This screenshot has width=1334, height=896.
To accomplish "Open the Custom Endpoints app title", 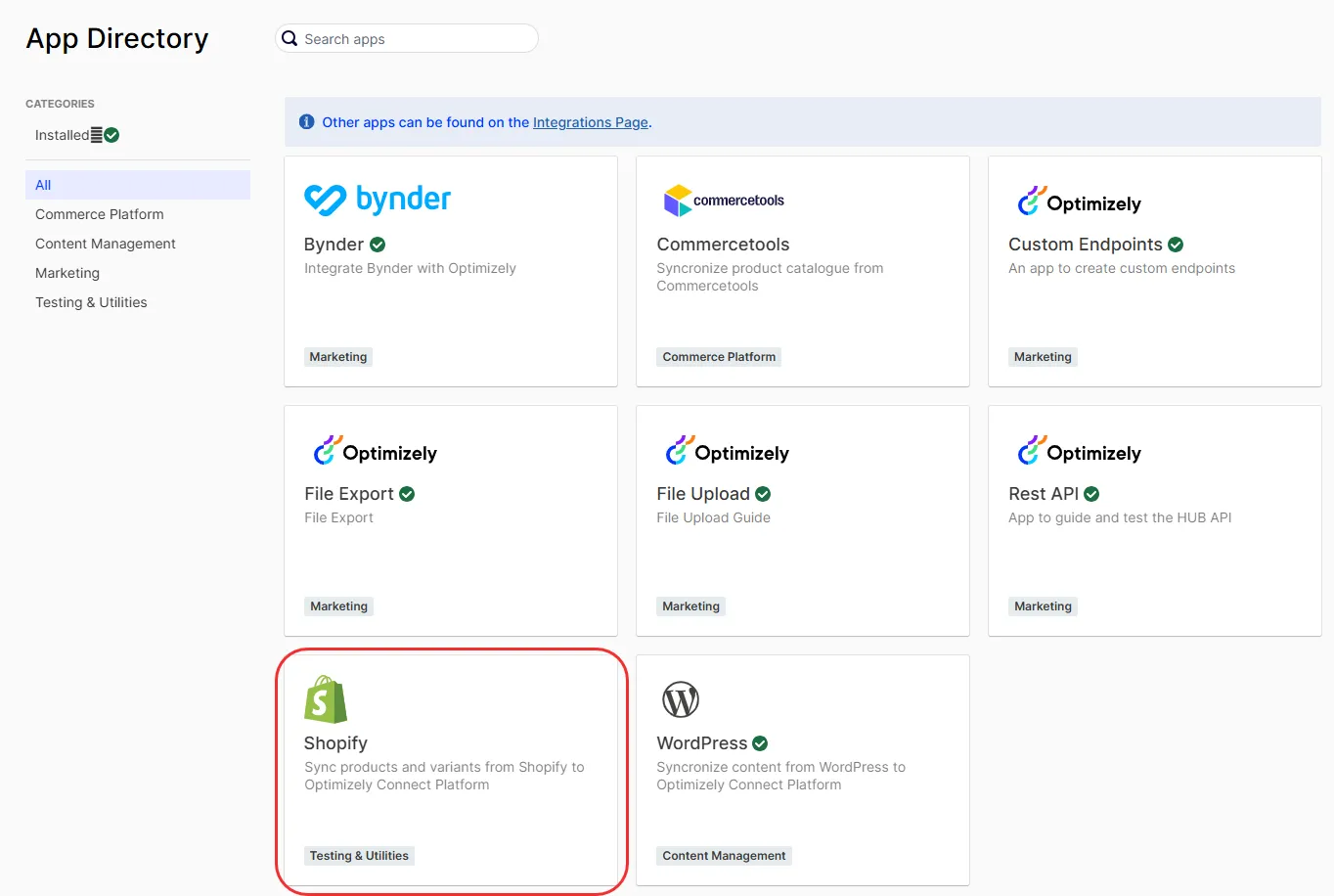I will tap(1086, 245).
